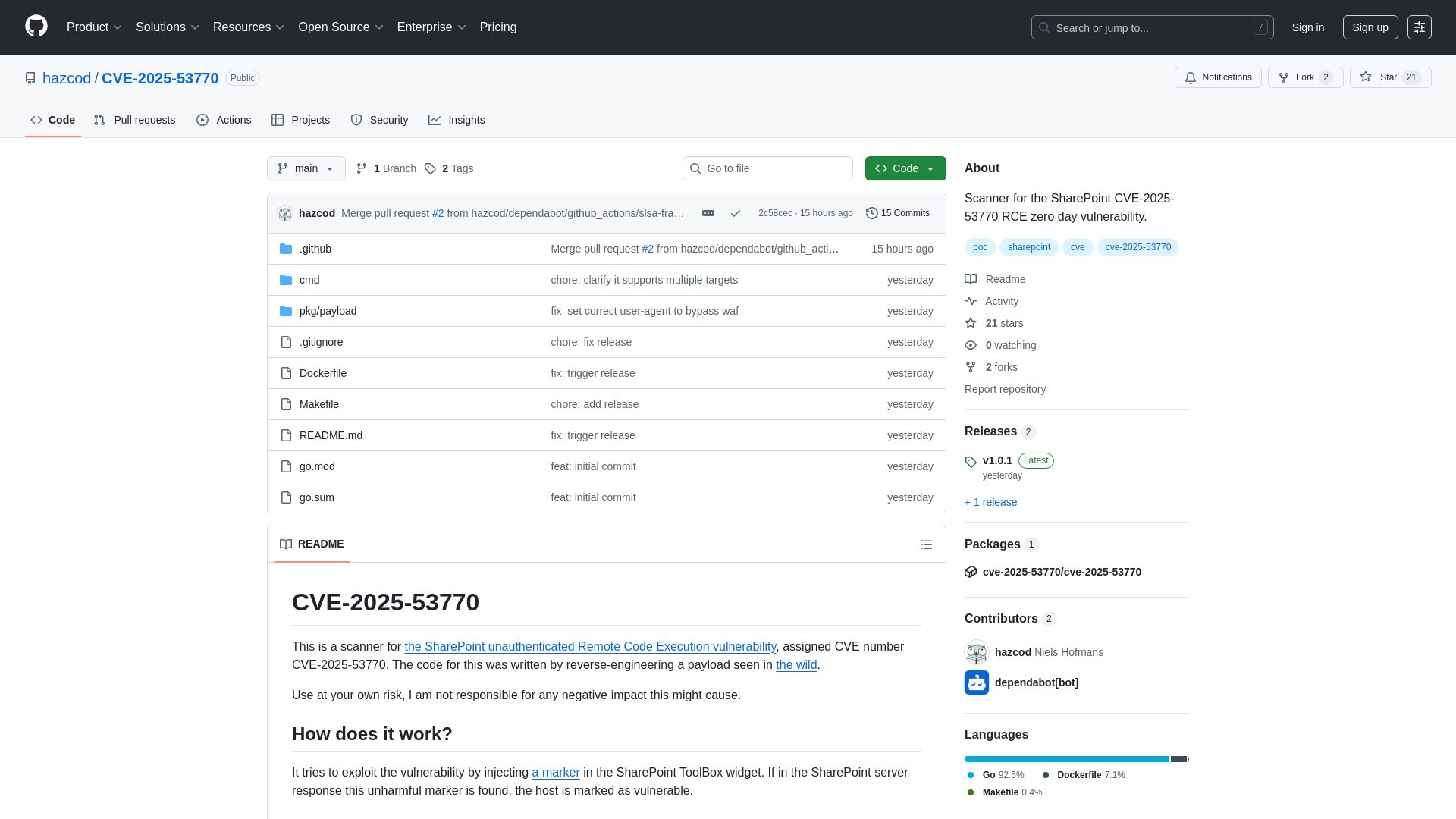View 2 forks link in About
1456x819 pixels.
(x=991, y=367)
